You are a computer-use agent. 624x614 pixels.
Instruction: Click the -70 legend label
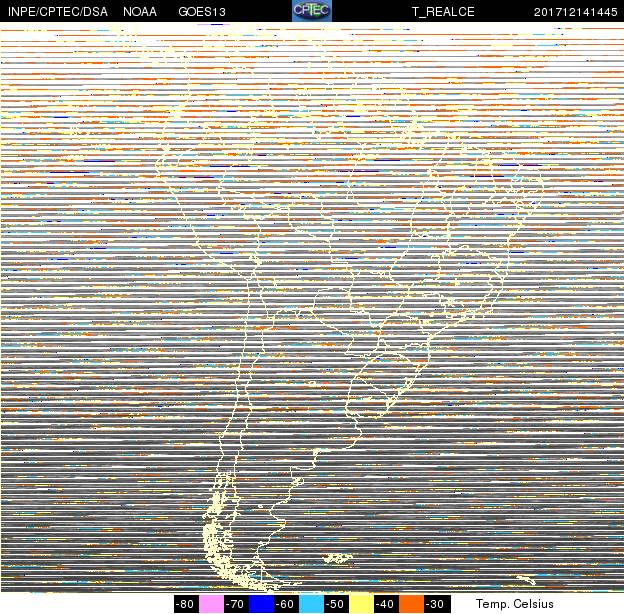point(236,604)
